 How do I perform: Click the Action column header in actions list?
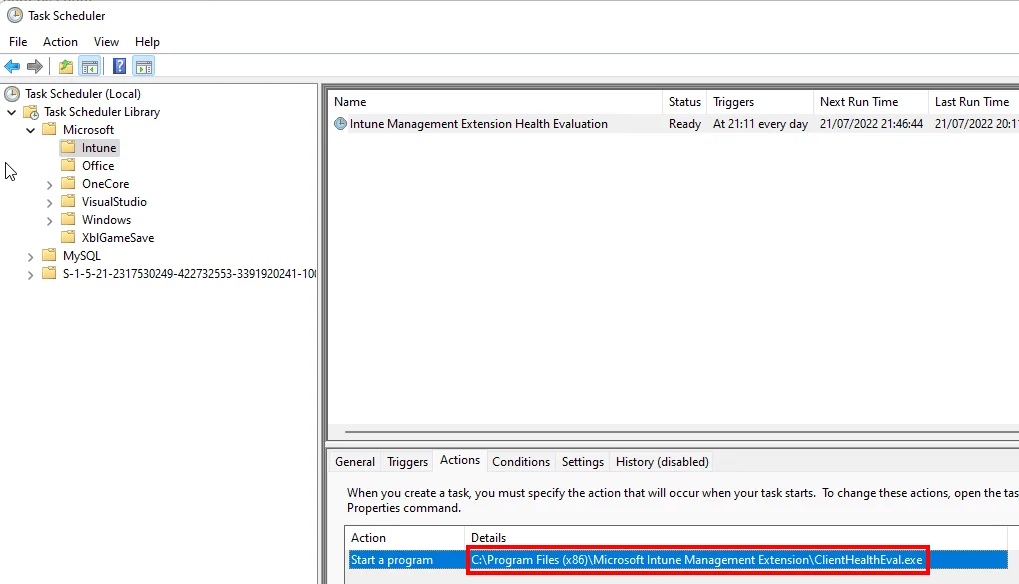(x=404, y=538)
